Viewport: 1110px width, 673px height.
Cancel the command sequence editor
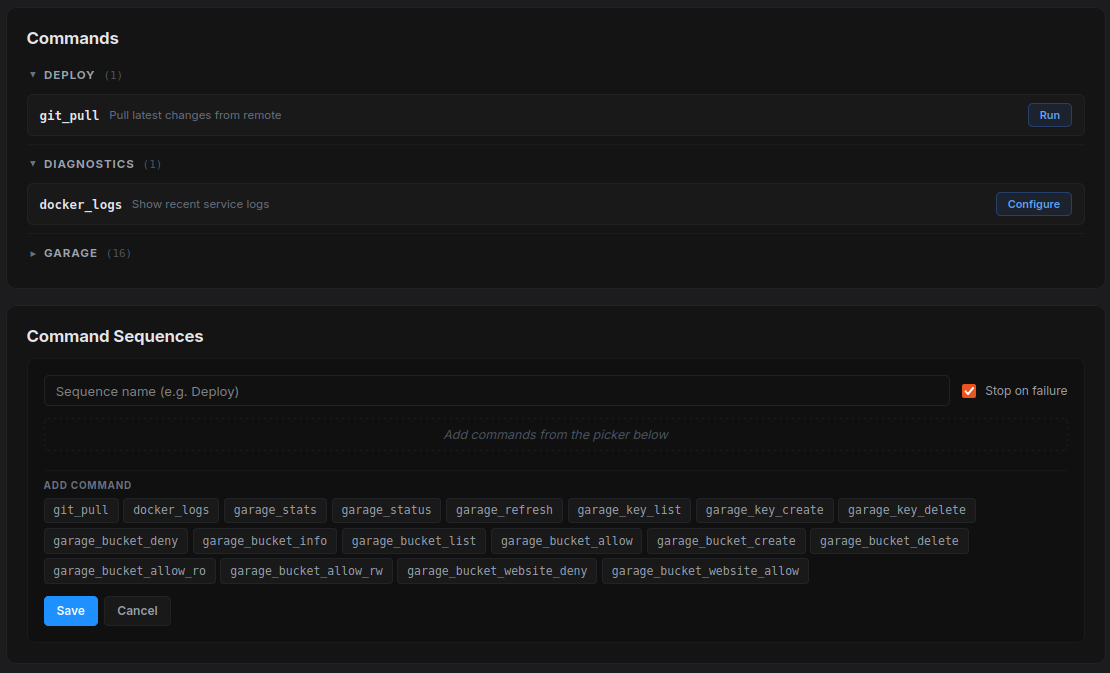(137, 611)
